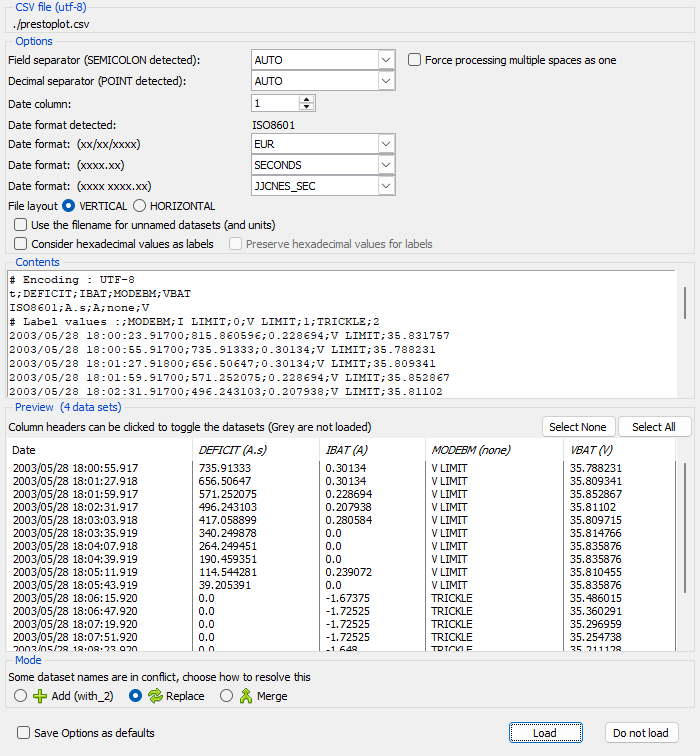Viewport: 700px width, 756px height.
Task: Select VERTICAL file layout
Action: click(x=68, y=206)
